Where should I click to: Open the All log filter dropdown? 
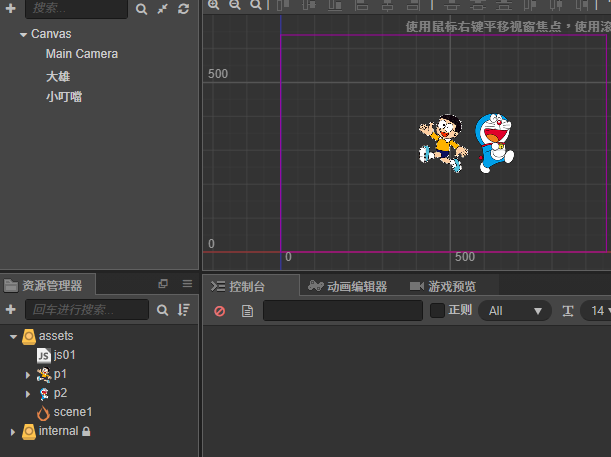[515, 311]
